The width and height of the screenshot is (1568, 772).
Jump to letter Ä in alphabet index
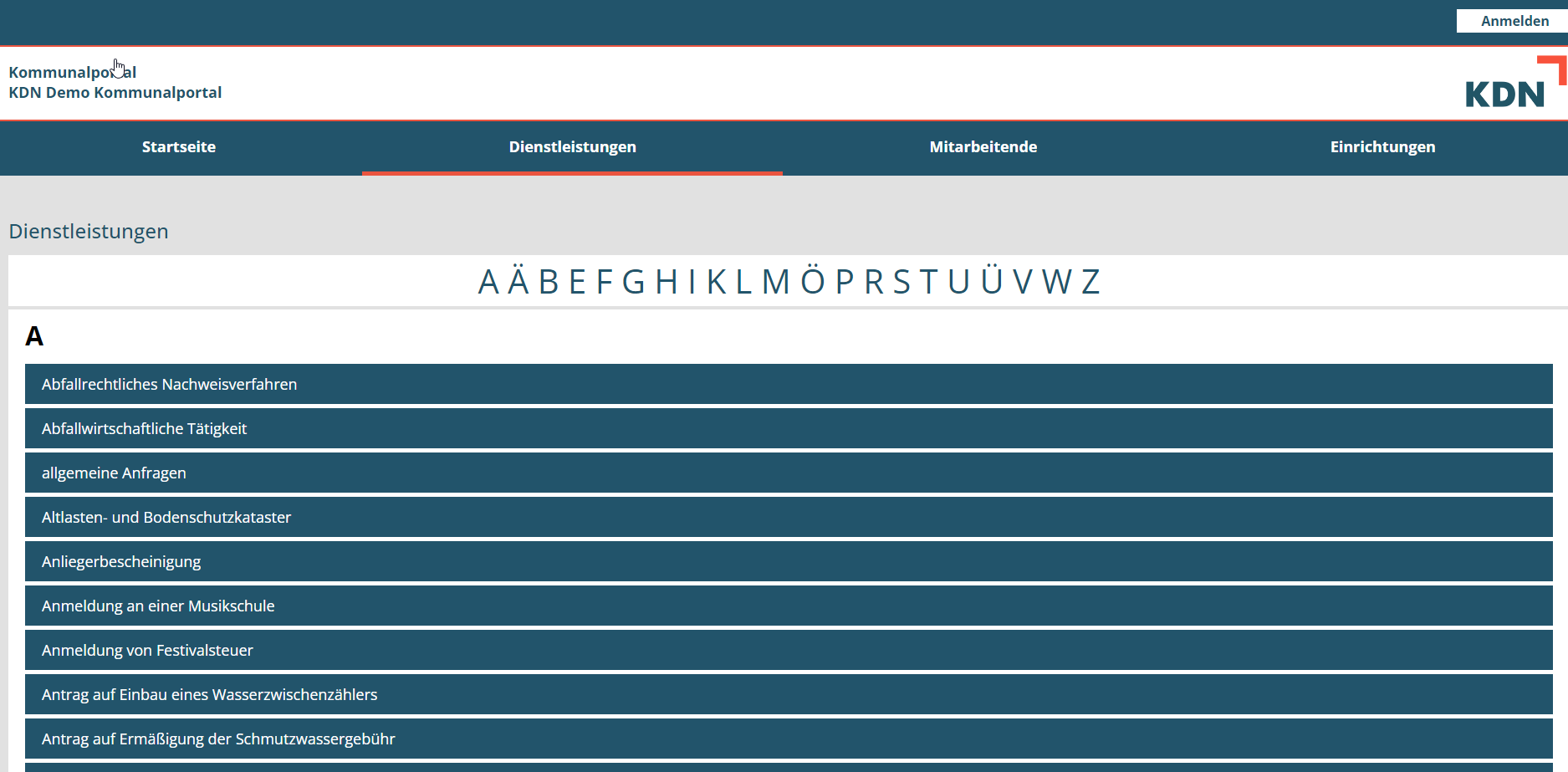(518, 282)
